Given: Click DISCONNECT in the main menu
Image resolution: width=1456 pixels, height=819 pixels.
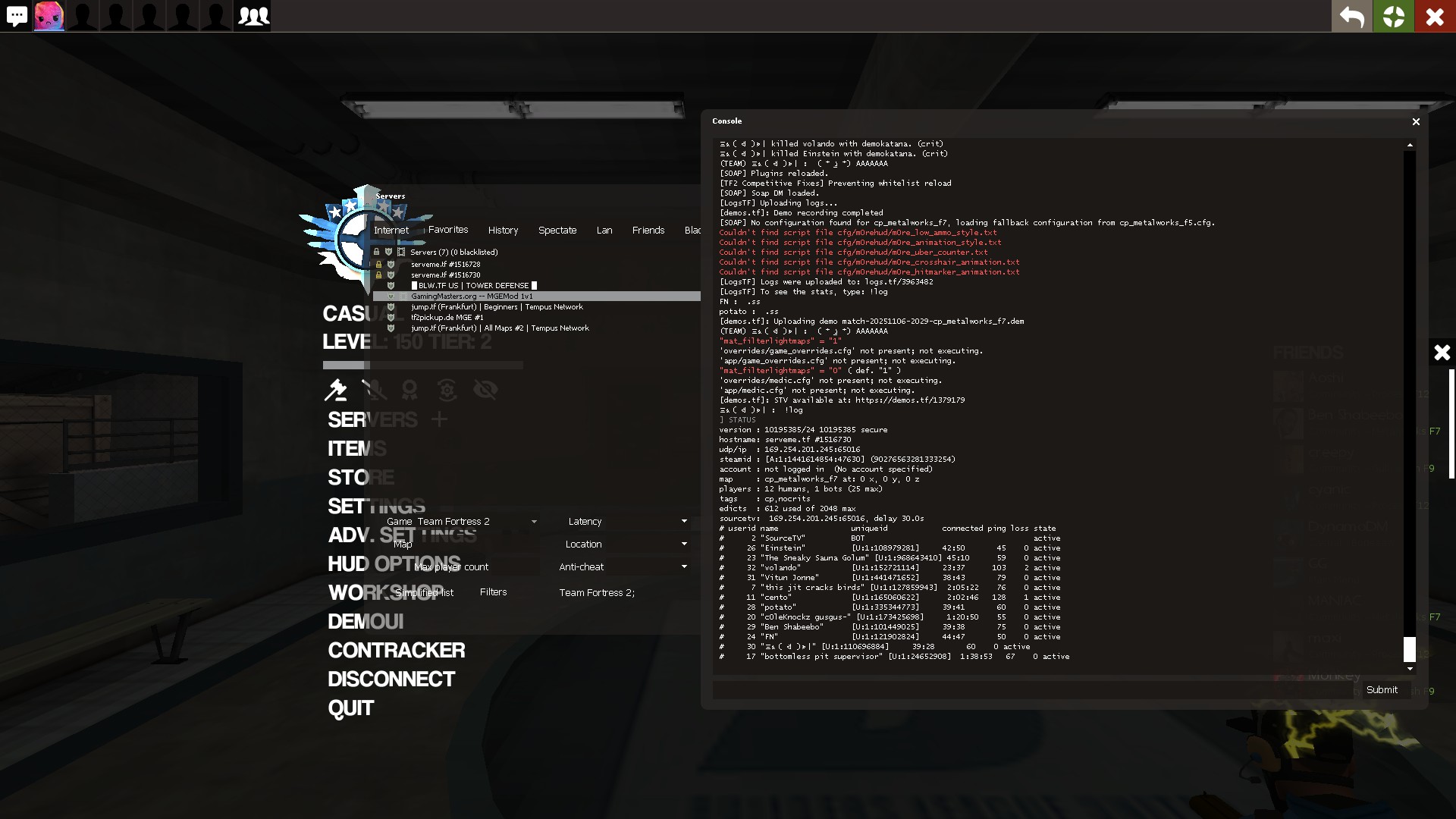Looking at the screenshot, I should (391, 679).
